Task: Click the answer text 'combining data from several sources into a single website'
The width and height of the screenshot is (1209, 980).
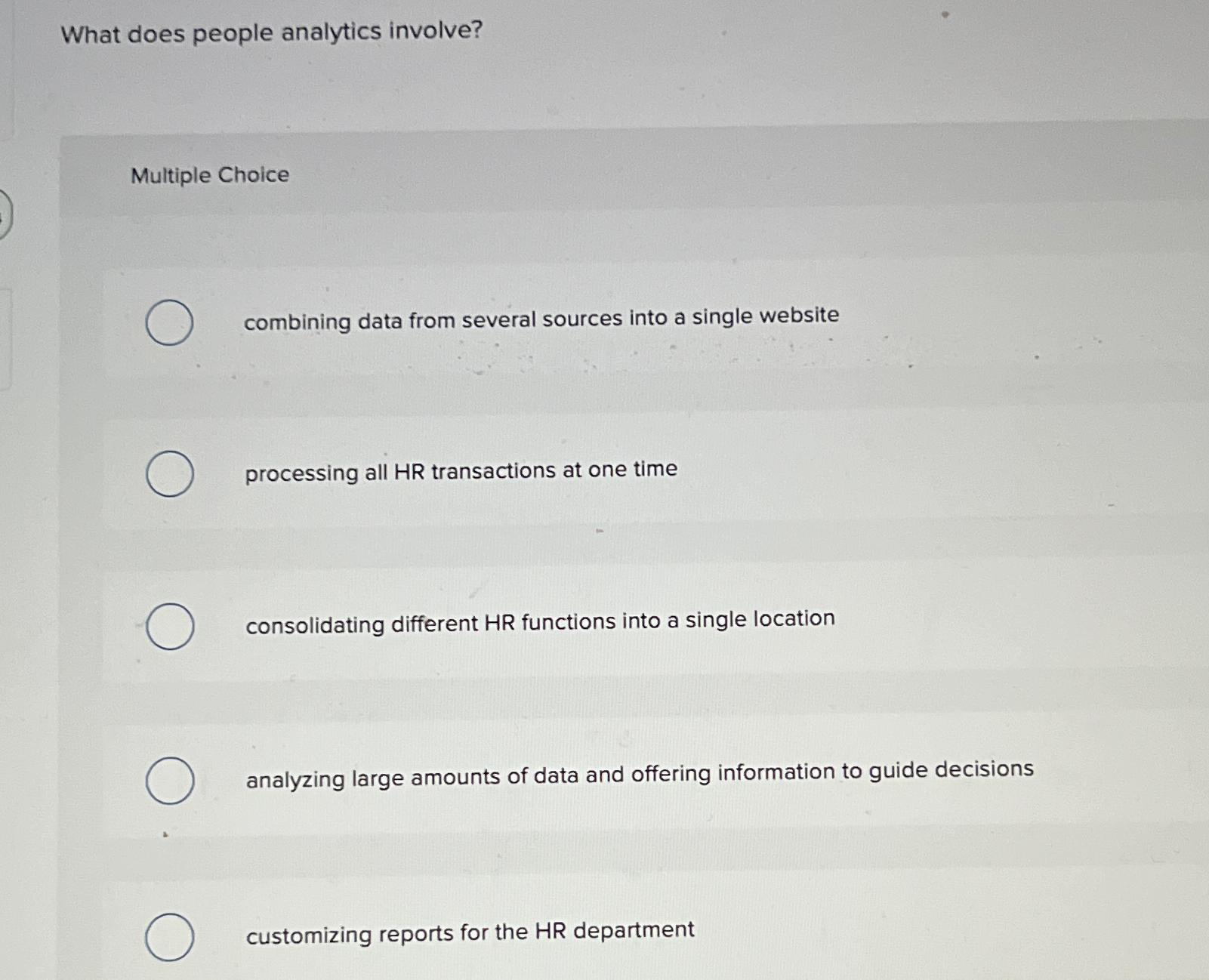Action: coord(541,318)
